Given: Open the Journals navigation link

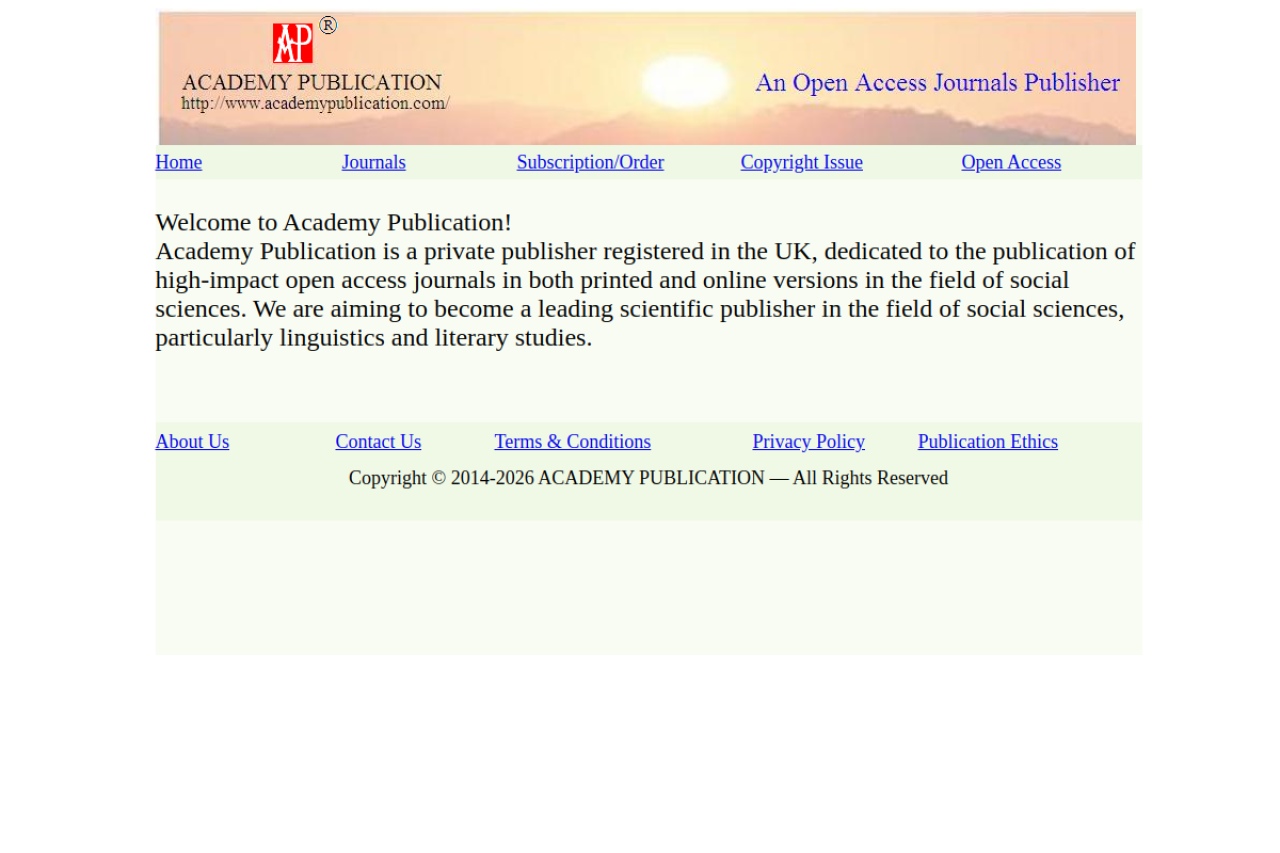Looking at the screenshot, I should (373, 162).
